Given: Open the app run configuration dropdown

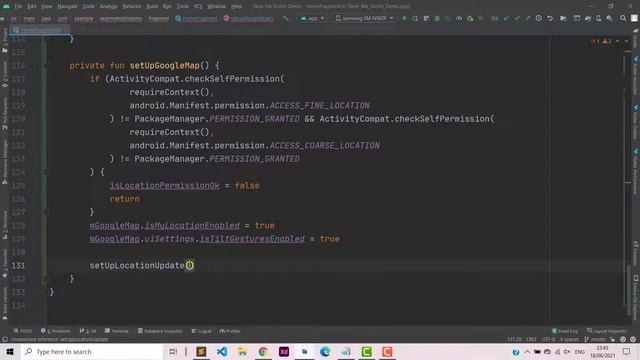Looking at the screenshot, I should (x=312, y=18).
